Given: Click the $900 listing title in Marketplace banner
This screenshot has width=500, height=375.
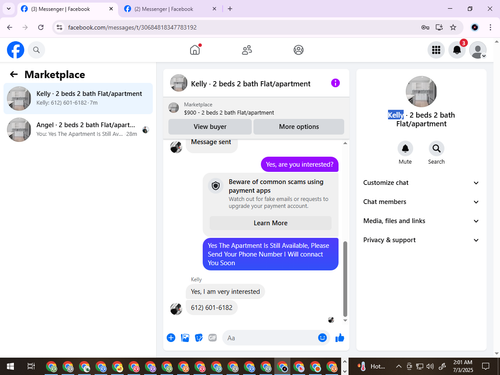Looking at the screenshot, I should point(229,113).
